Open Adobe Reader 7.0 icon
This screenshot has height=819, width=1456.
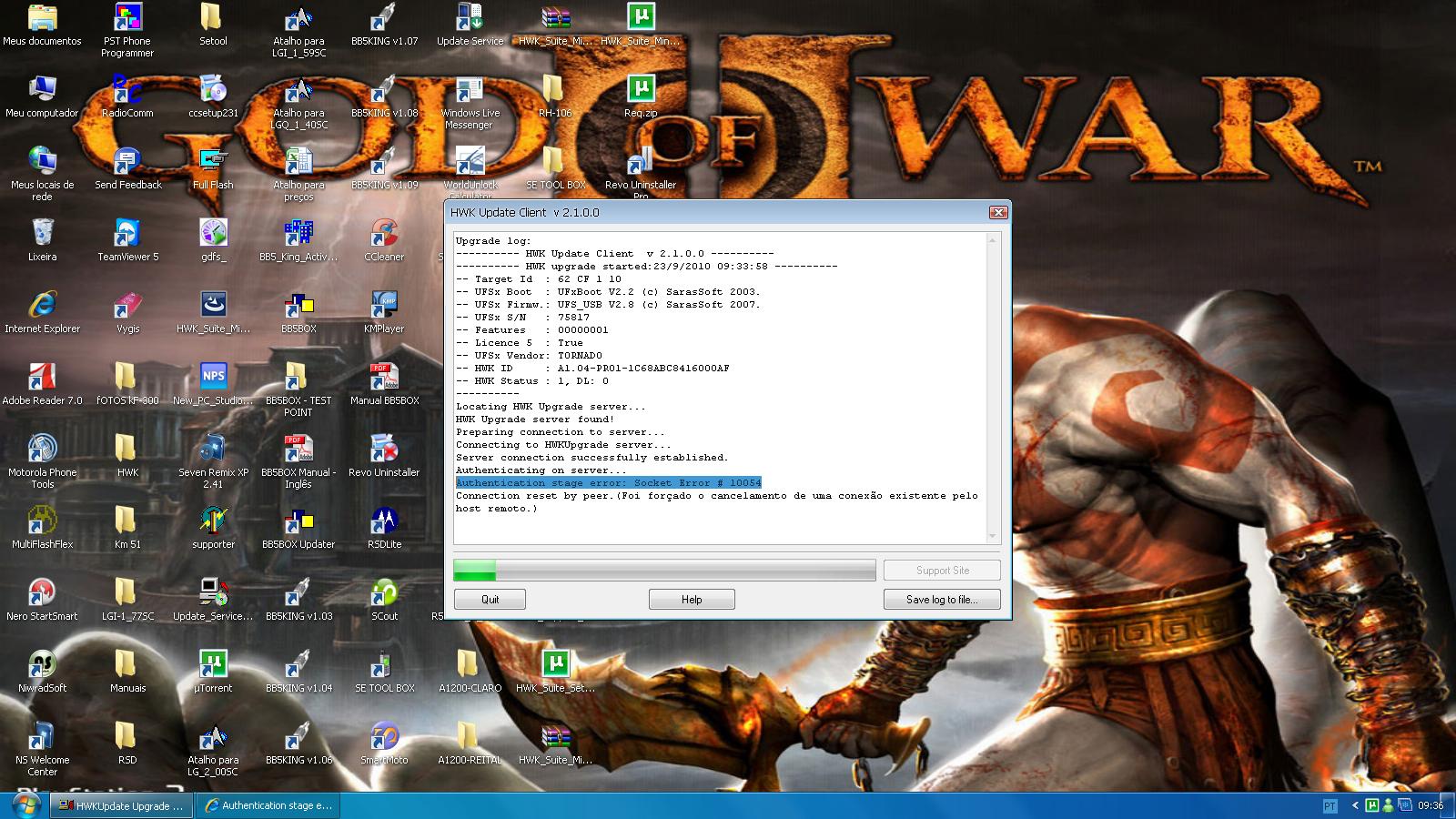(42, 384)
